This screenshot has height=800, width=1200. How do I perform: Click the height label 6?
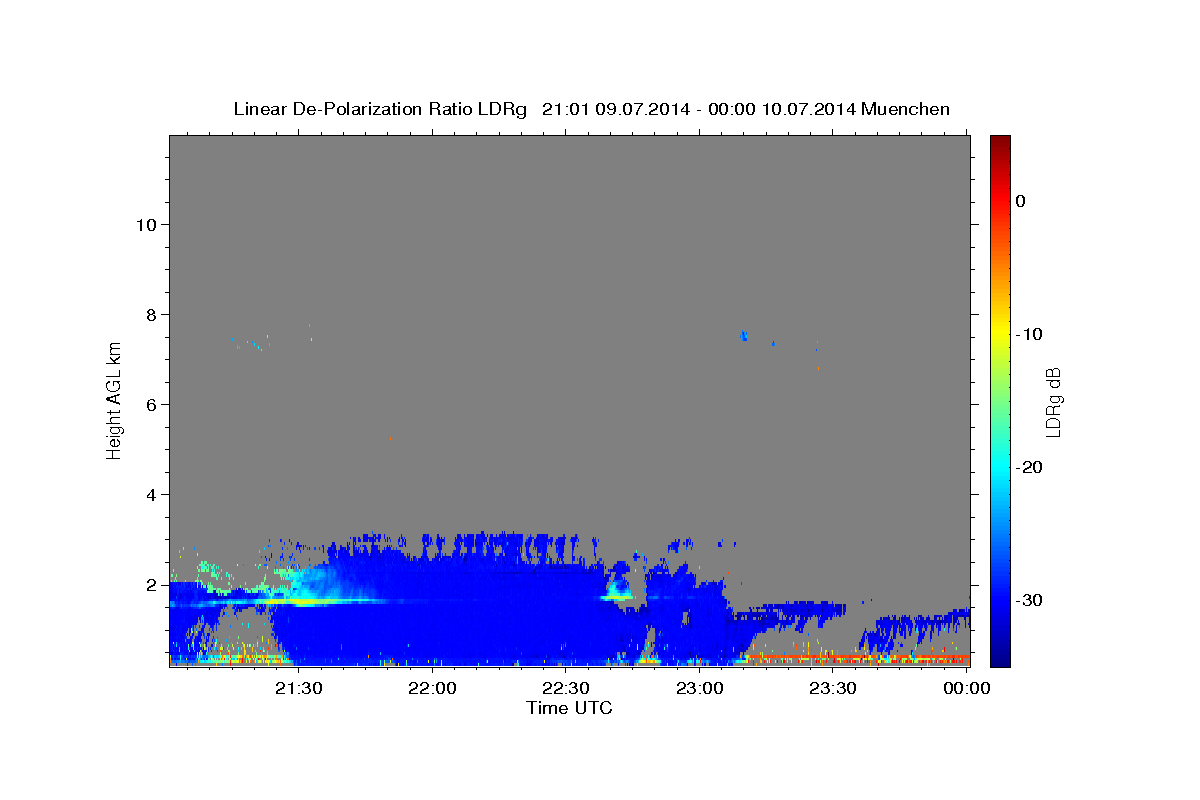(150, 404)
